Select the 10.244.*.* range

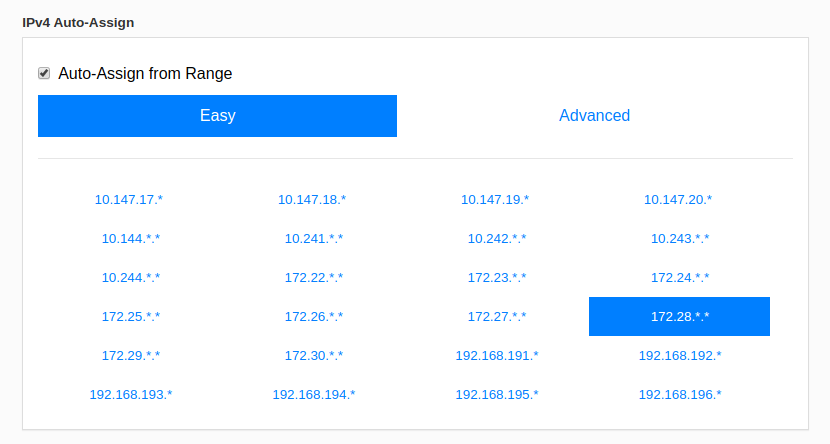coord(131,278)
